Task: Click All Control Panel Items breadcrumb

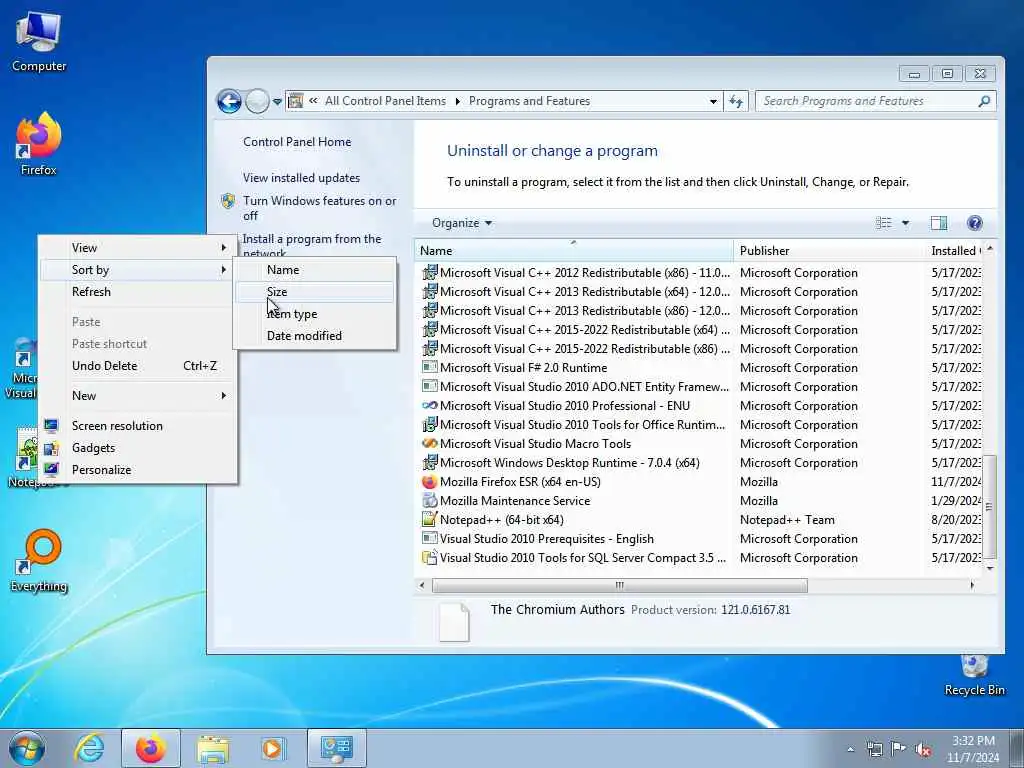Action: point(385,101)
